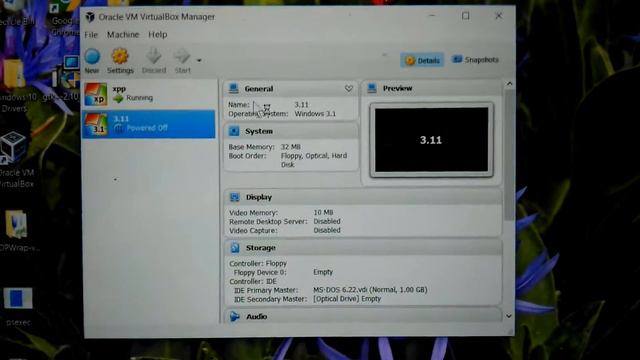Click the VirtualBox title bar cube icon

coord(90,17)
